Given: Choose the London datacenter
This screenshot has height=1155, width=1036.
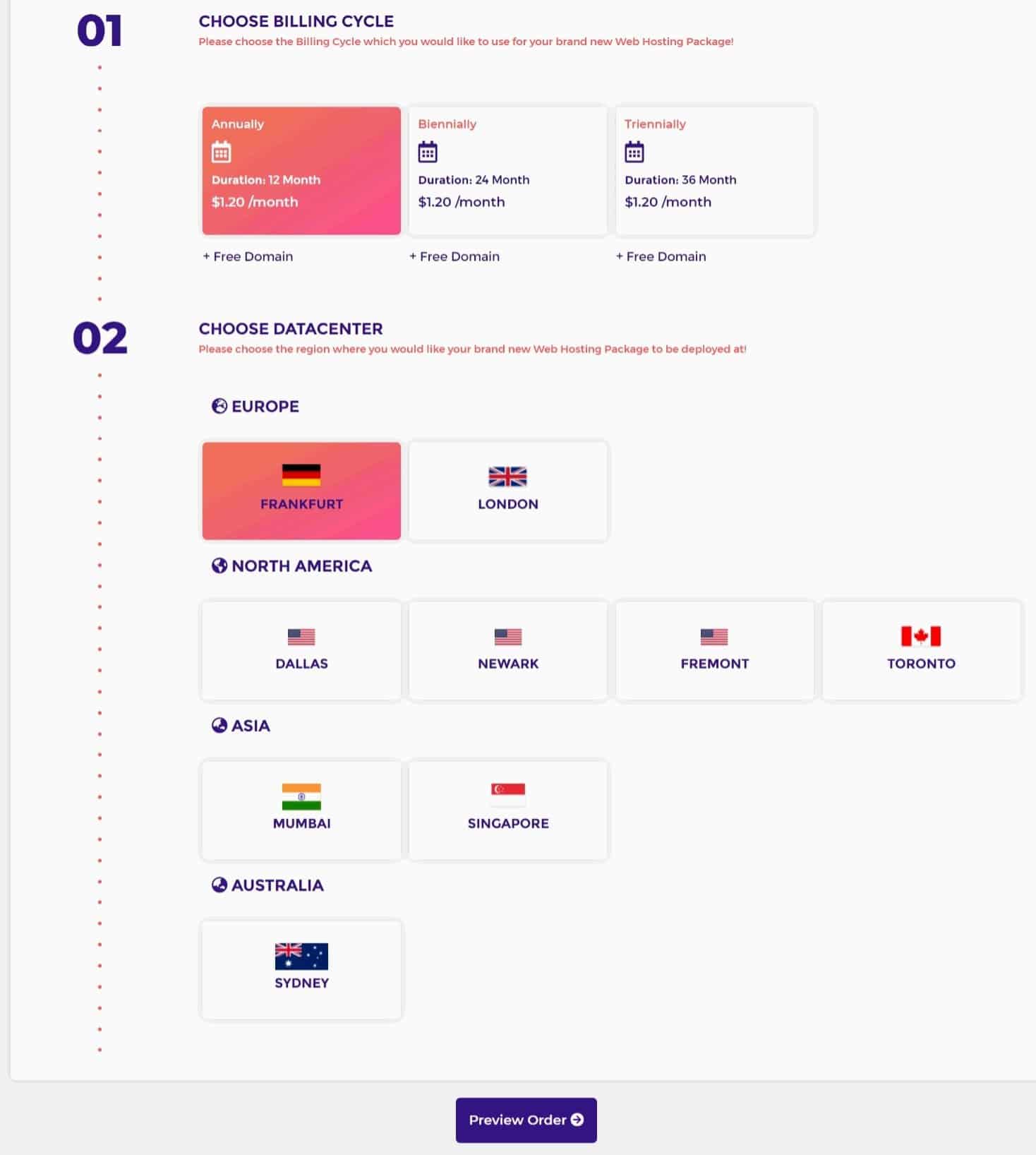Looking at the screenshot, I should [508, 491].
